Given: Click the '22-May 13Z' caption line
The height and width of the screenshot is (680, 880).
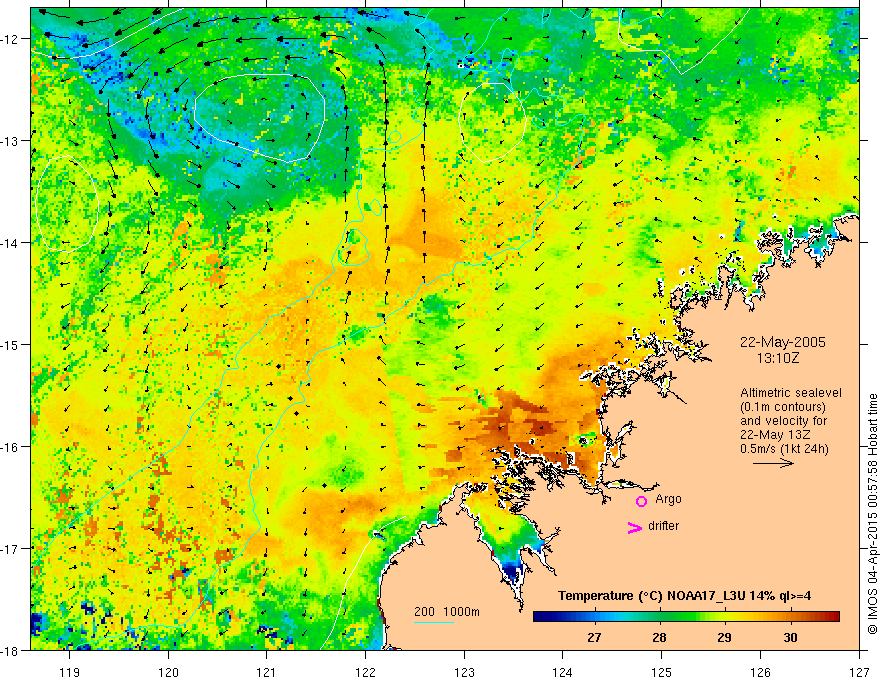Looking at the screenshot, I should [775, 435].
